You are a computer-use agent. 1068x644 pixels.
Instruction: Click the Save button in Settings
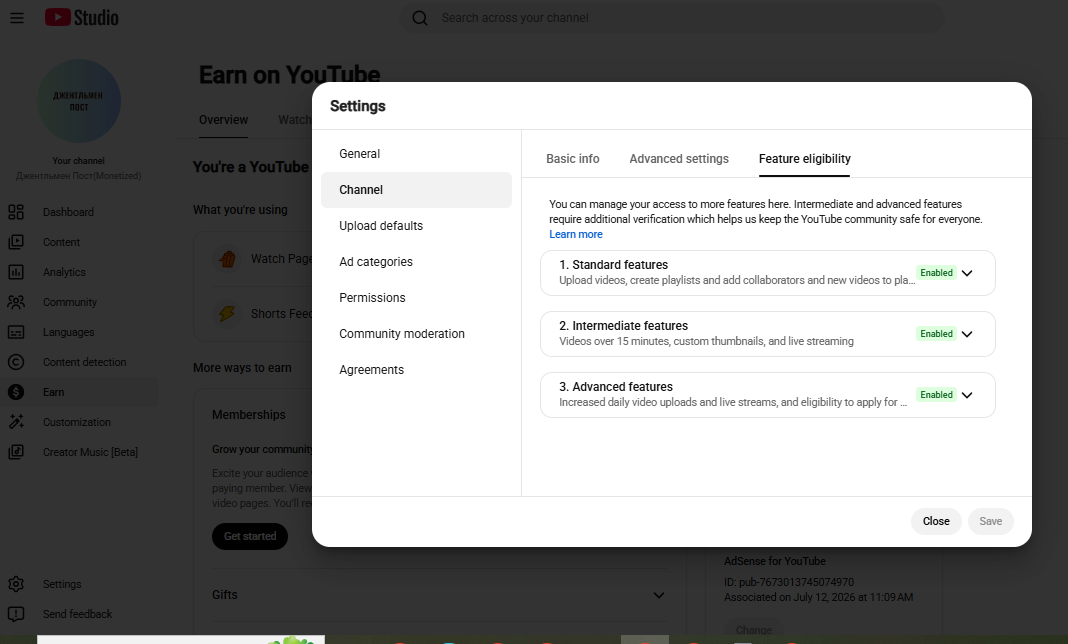[x=990, y=521]
